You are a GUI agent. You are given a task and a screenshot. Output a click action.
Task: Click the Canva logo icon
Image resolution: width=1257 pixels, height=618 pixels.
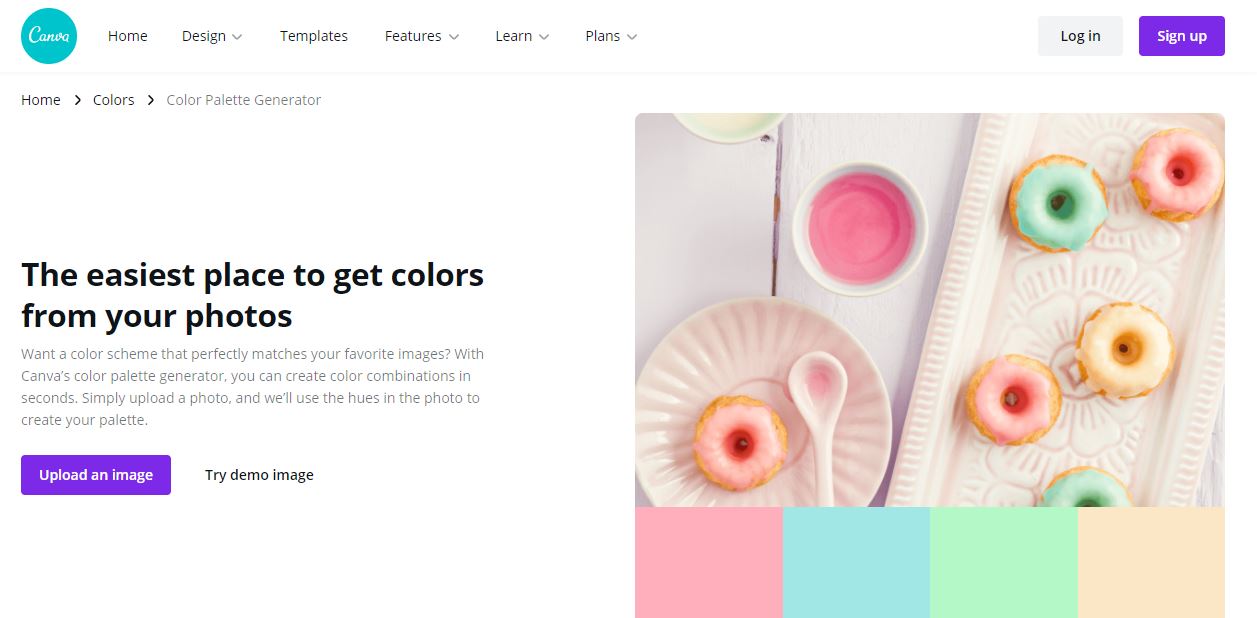pos(48,36)
